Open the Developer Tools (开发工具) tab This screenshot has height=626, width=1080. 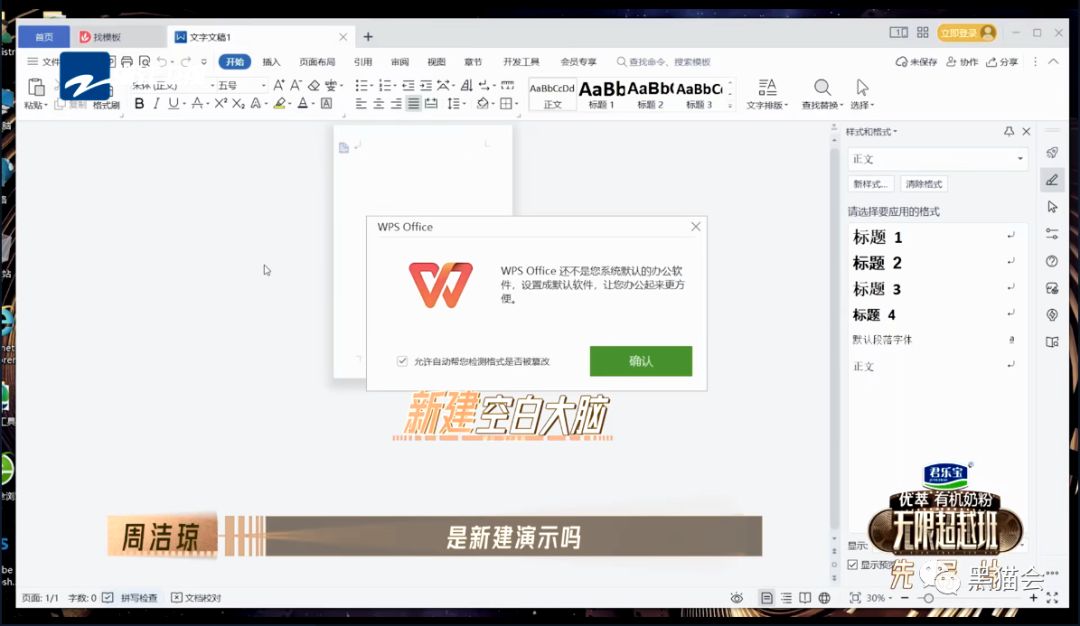[x=521, y=62]
